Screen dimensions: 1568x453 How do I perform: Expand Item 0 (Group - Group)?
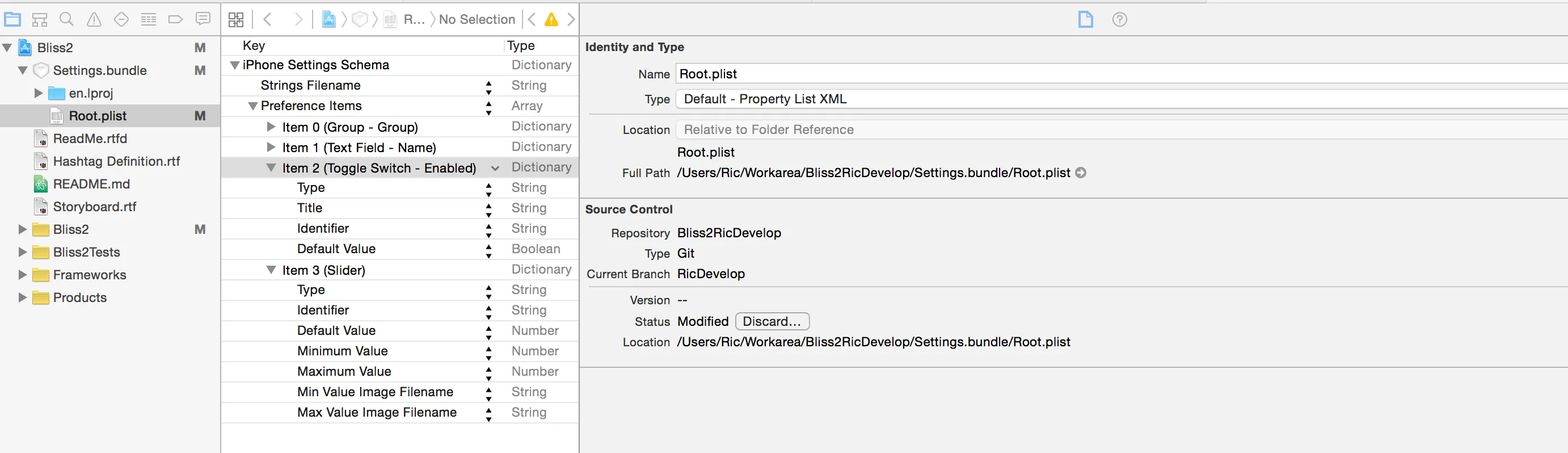pos(271,127)
